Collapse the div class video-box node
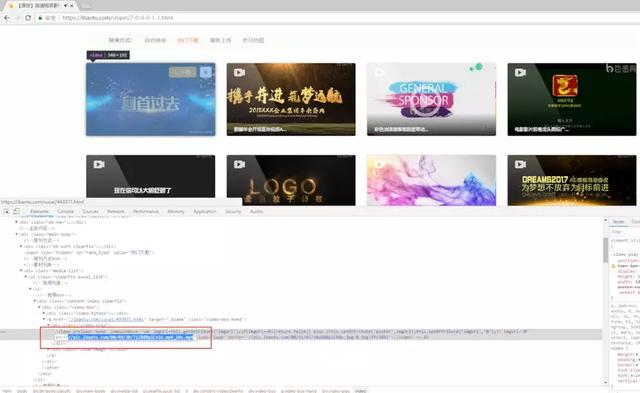Image resolution: width=640 pixels, height=393 pixels. [39, 307]
